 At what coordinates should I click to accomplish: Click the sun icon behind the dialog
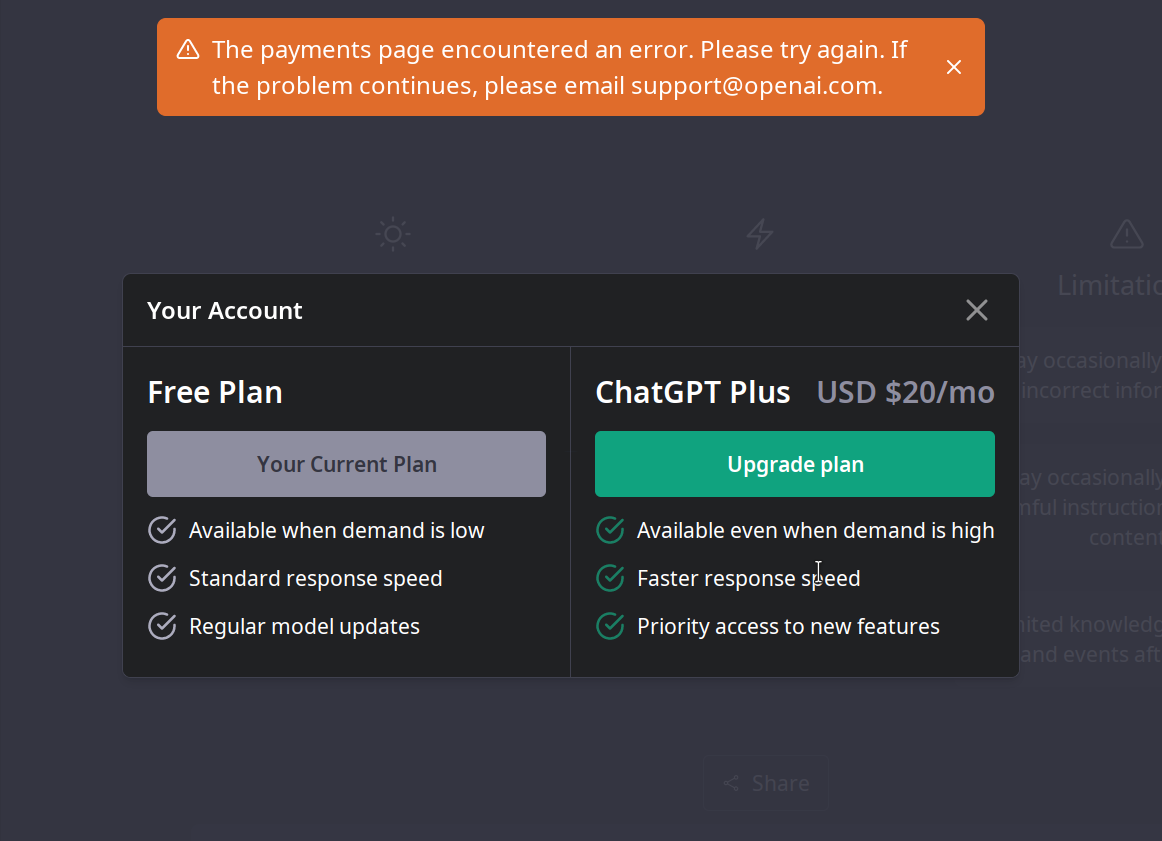point(393,235)
